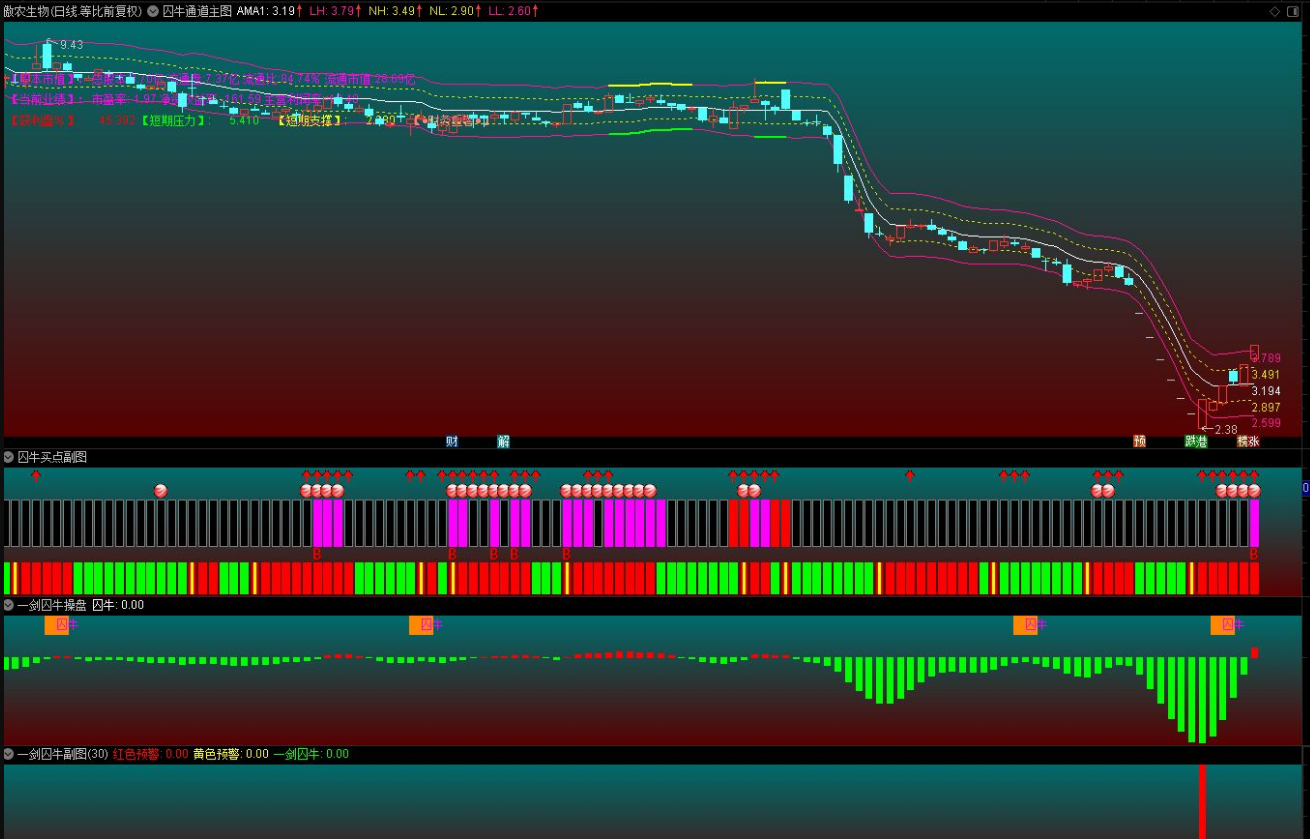Collapse the 囚牛买点副图 panel chevron
The width and height of the screenshot is (1310, 839).
click(9, 457)
